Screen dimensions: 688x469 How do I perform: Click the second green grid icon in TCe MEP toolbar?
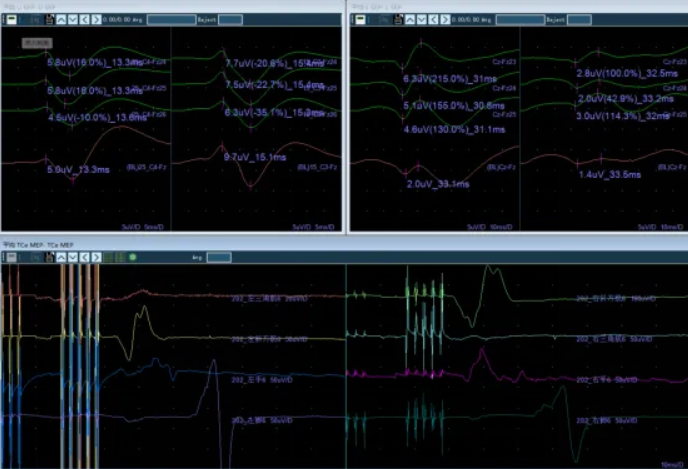click(119, 257)
